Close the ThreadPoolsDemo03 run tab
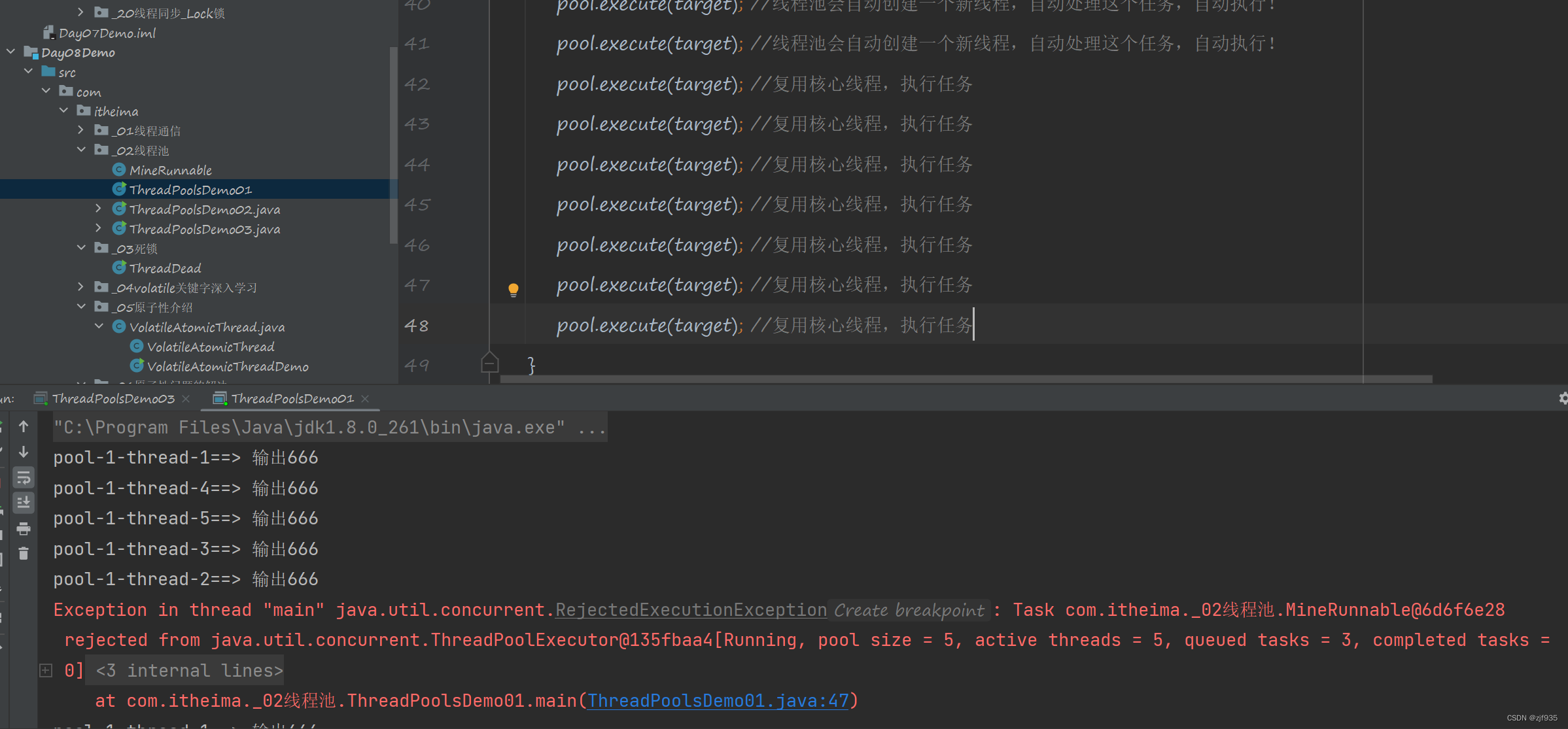 (x=186, y=398)
